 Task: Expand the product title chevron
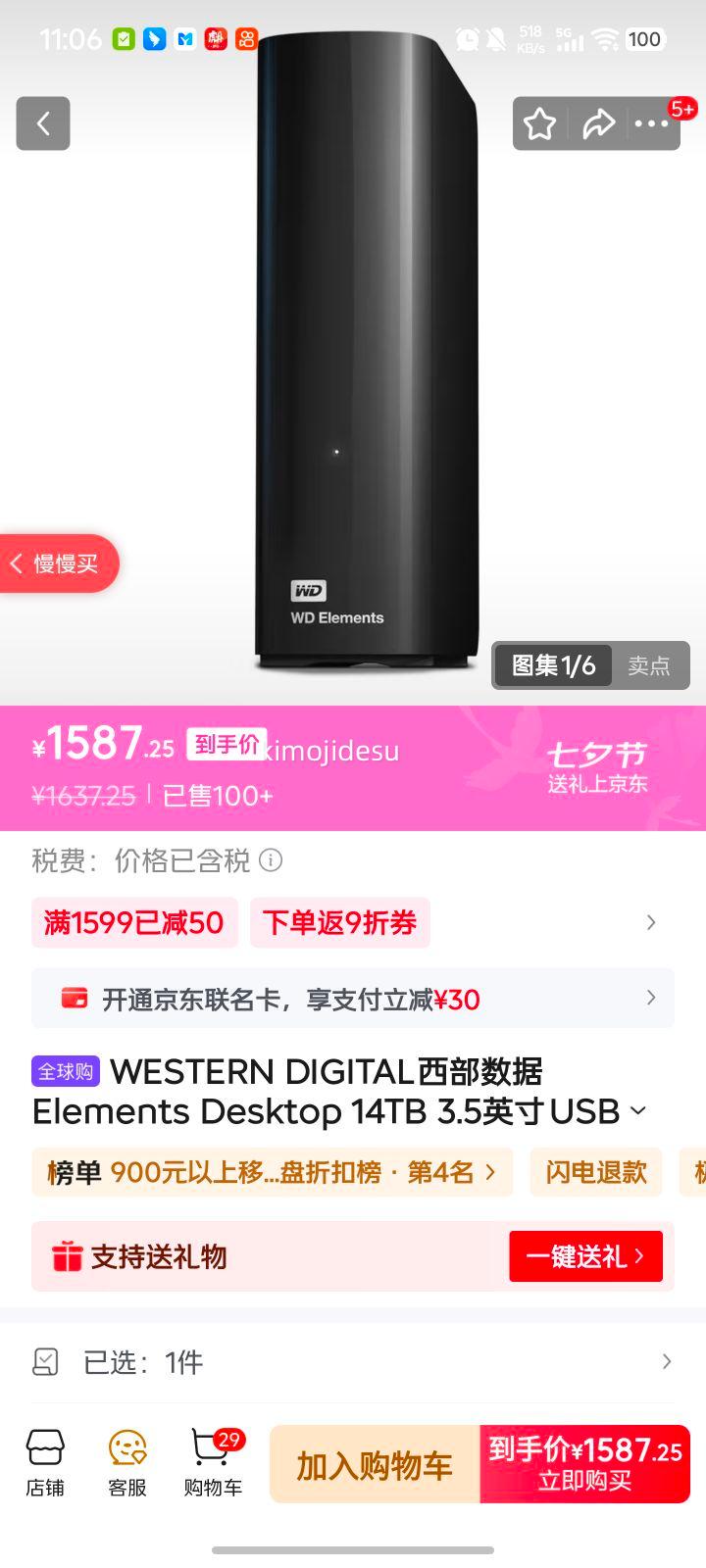click(x=638, y=1111)
